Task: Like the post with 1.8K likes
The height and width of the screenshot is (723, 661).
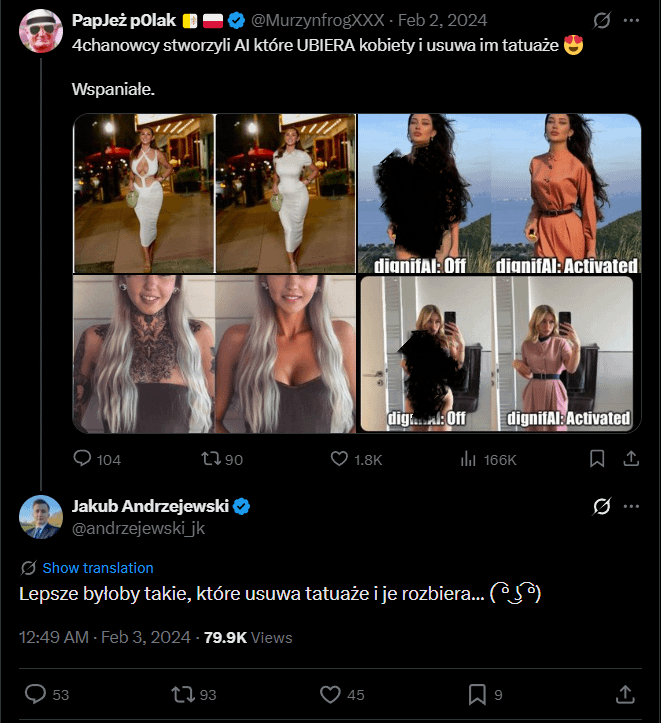Action: point(339,459)
